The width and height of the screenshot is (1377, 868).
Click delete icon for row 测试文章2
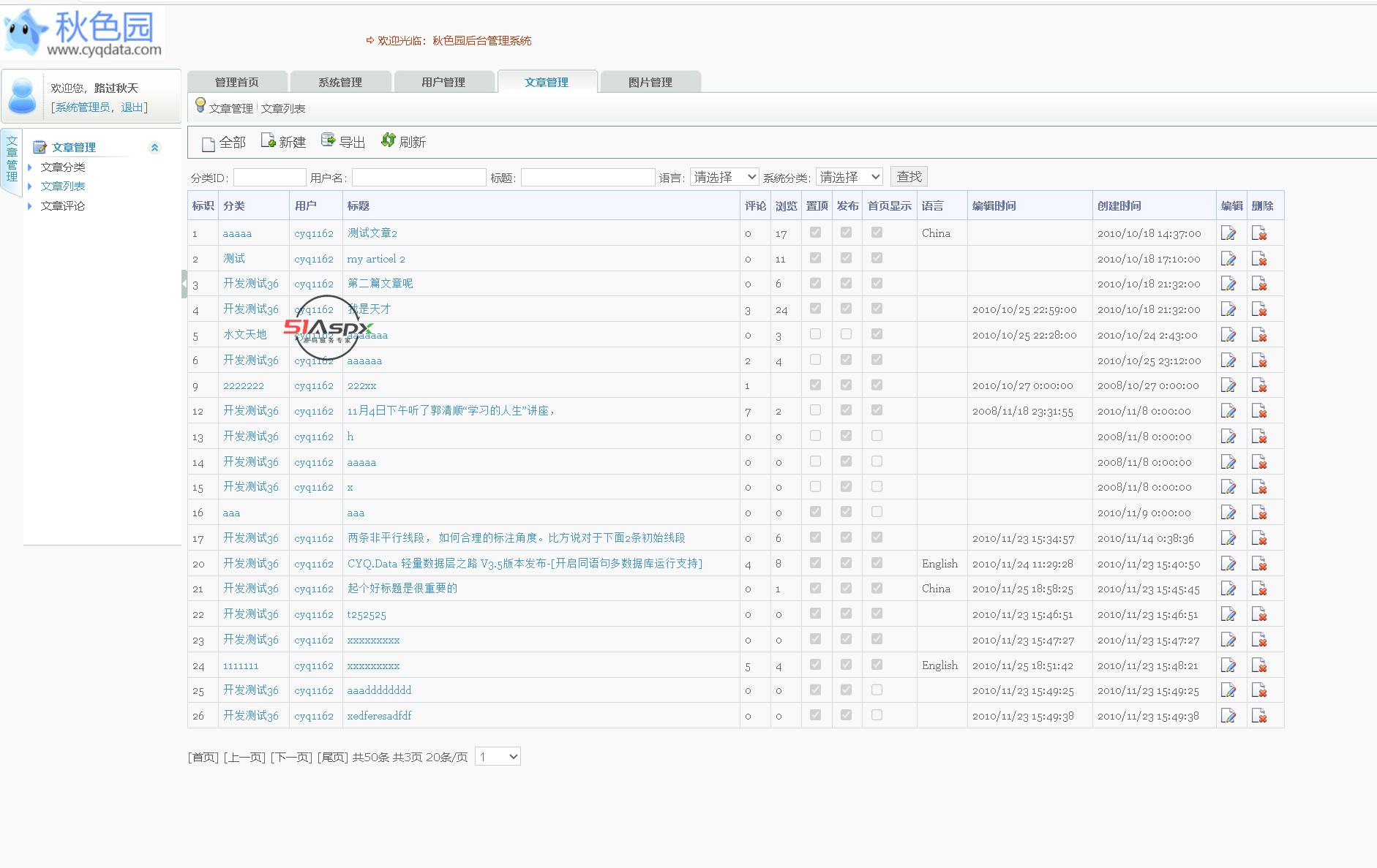click(1259, 233)
